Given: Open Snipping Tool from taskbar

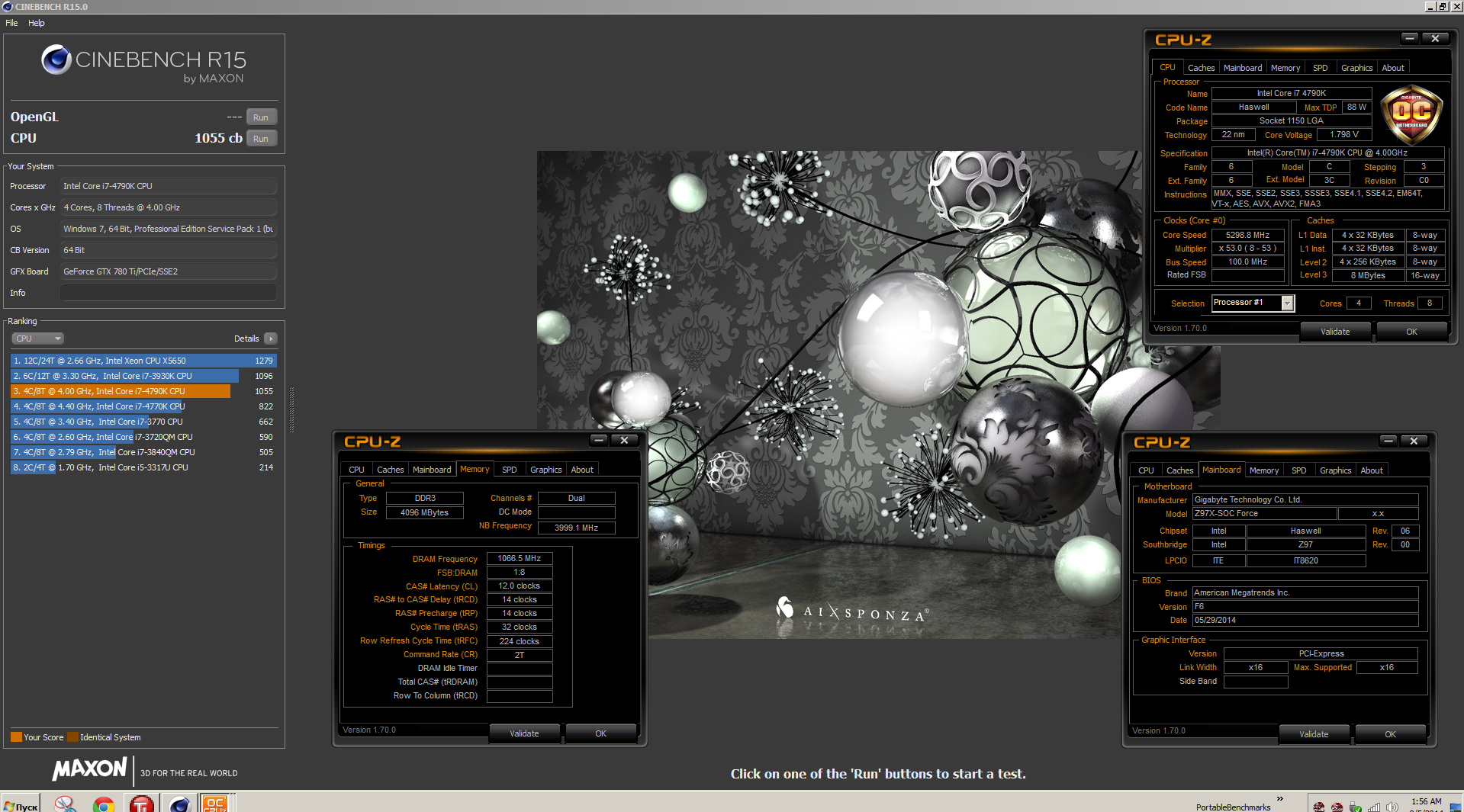Looking at the screenshot, I should tap(66, 804).
